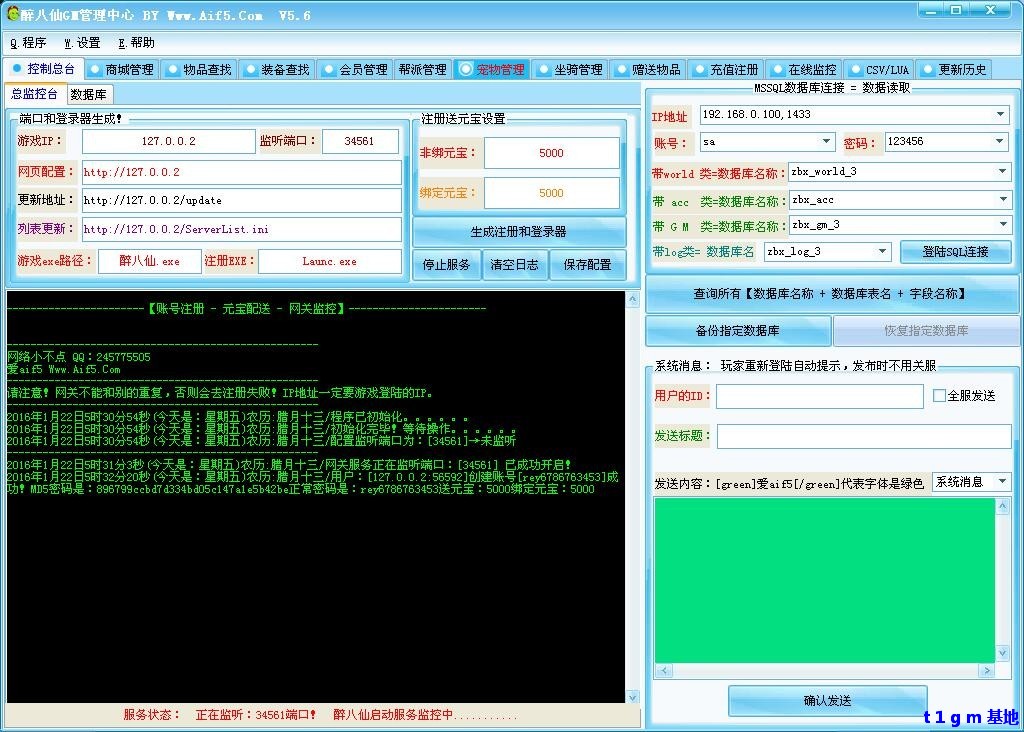1024x732 pixels.
Task: Open the 设置 menu
Action: coord(82,43)
